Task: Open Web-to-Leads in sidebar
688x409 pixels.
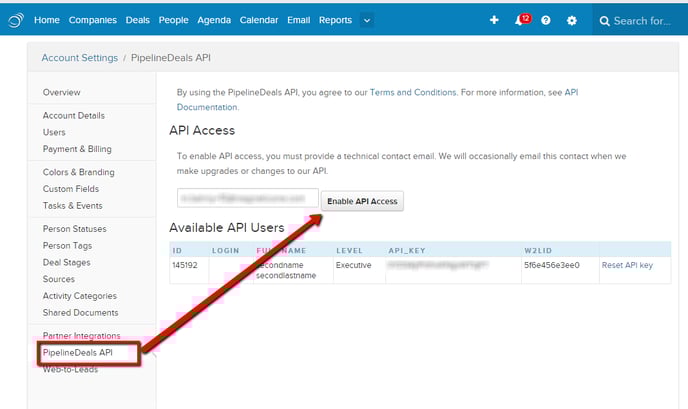Action: 70,370
